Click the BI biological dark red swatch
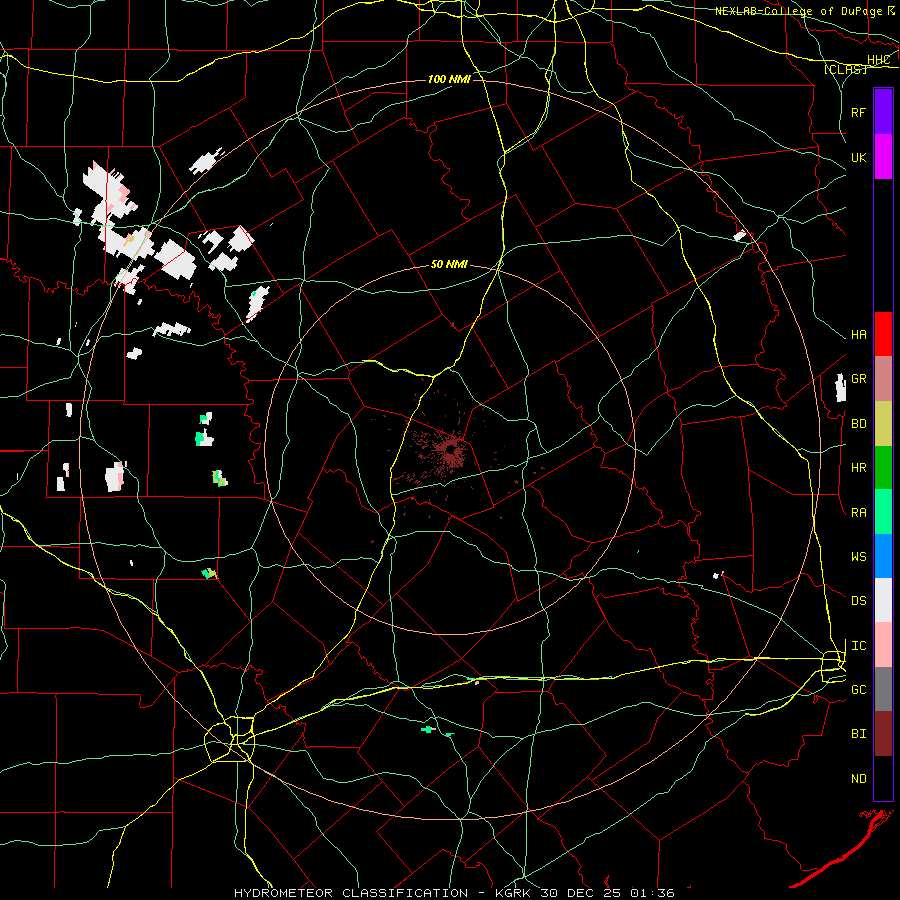 pyautogui.click(x=883, y=734)
